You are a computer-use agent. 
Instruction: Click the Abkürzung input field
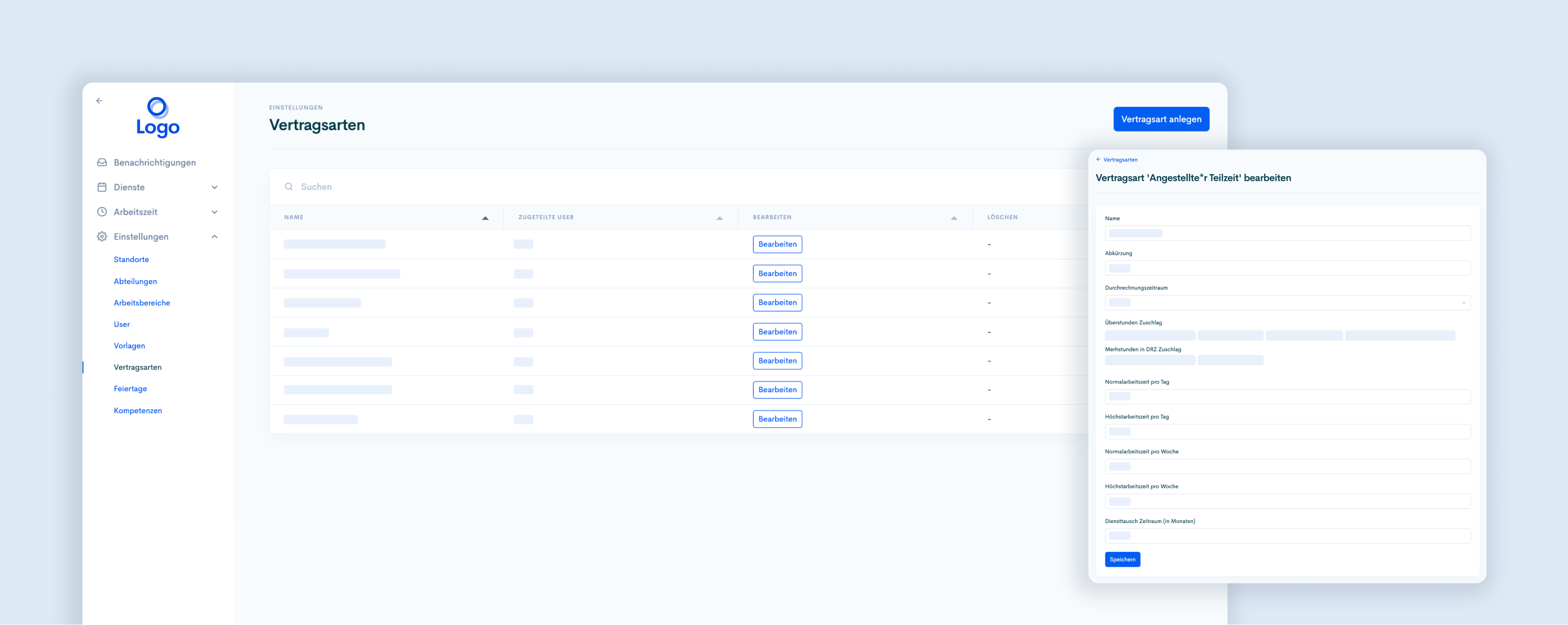1287,268
